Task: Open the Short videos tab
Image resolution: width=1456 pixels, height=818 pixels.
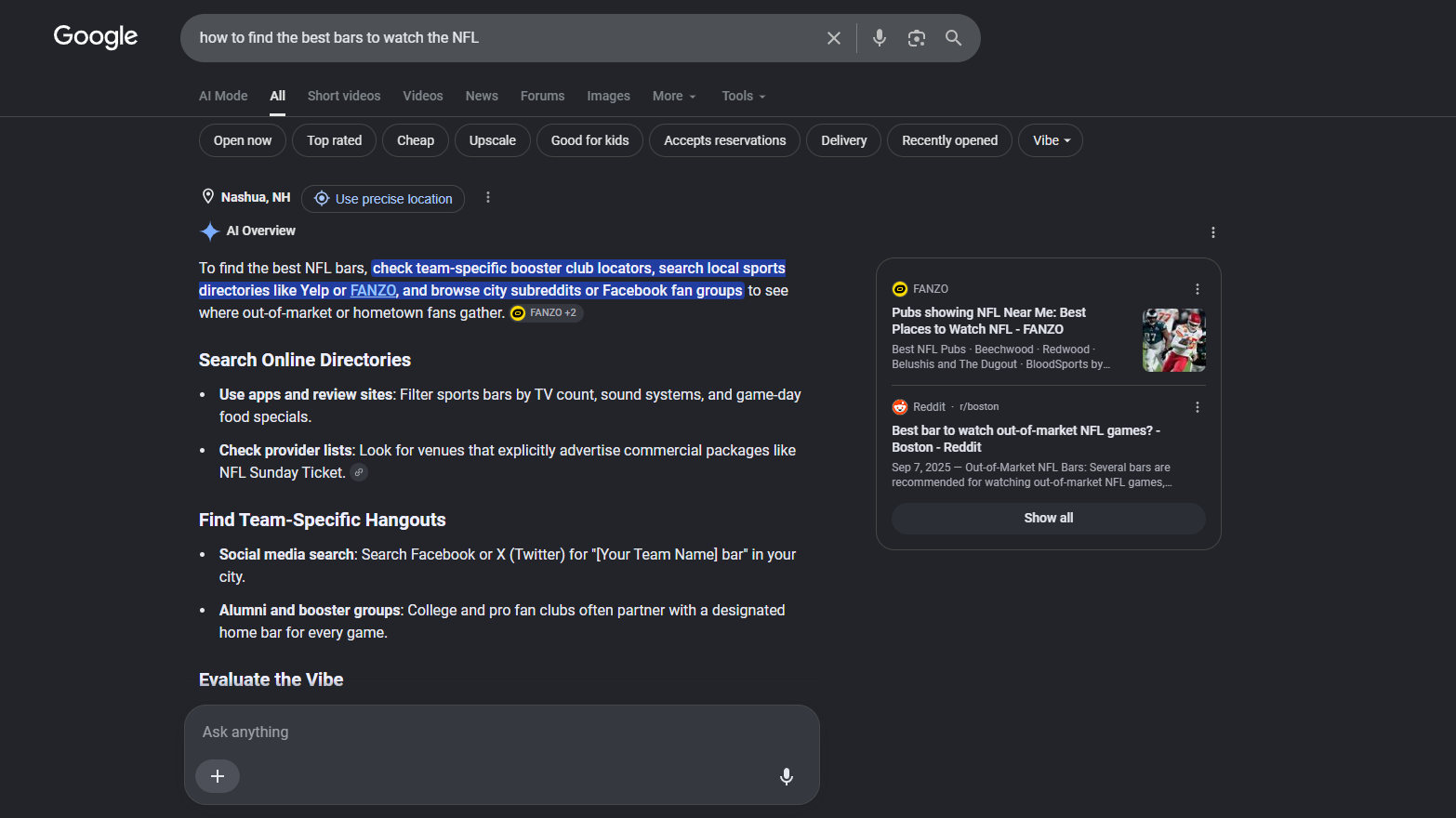Action: click(344, 96)
